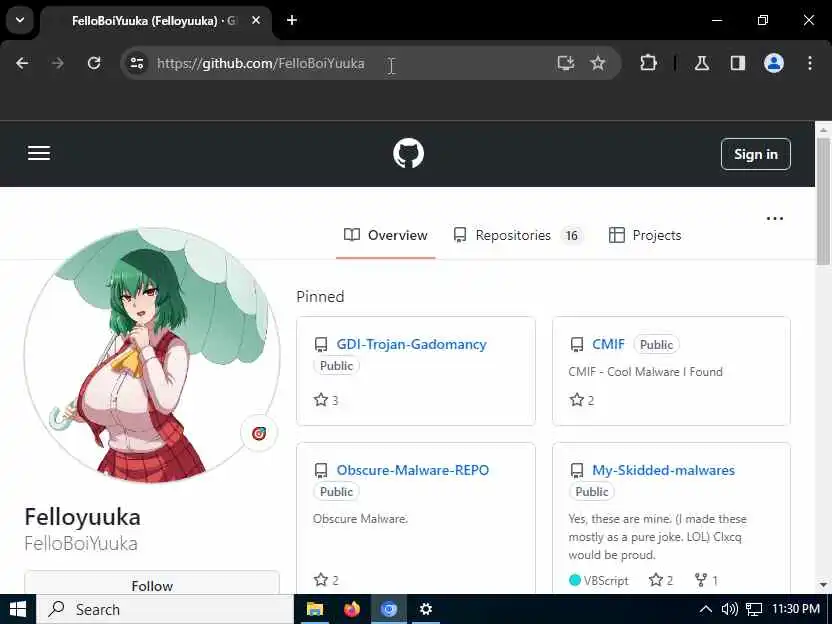Open the My-Skidded-malwares repository link

tap(663, 470)
